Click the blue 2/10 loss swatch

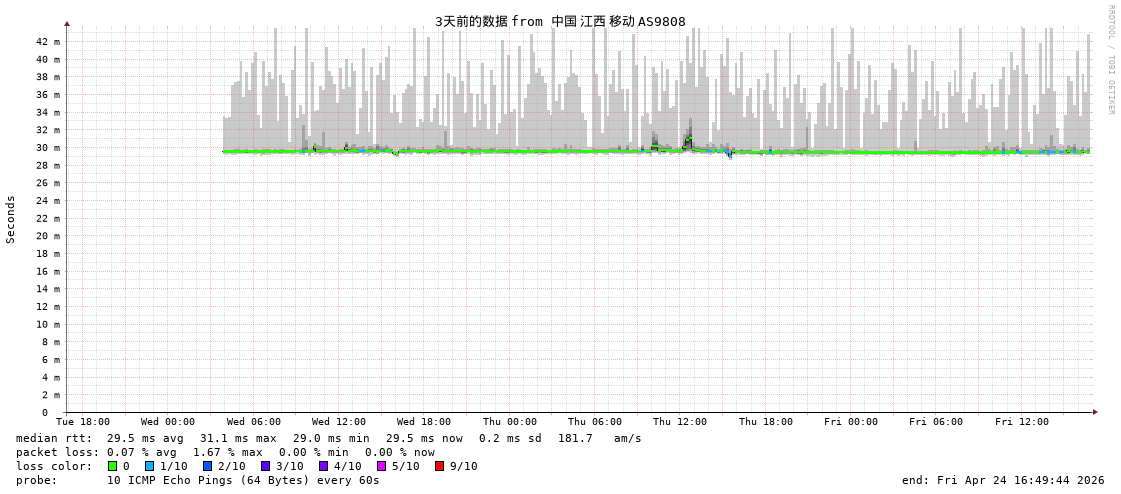pyautogui.click(x=207, y=466)
